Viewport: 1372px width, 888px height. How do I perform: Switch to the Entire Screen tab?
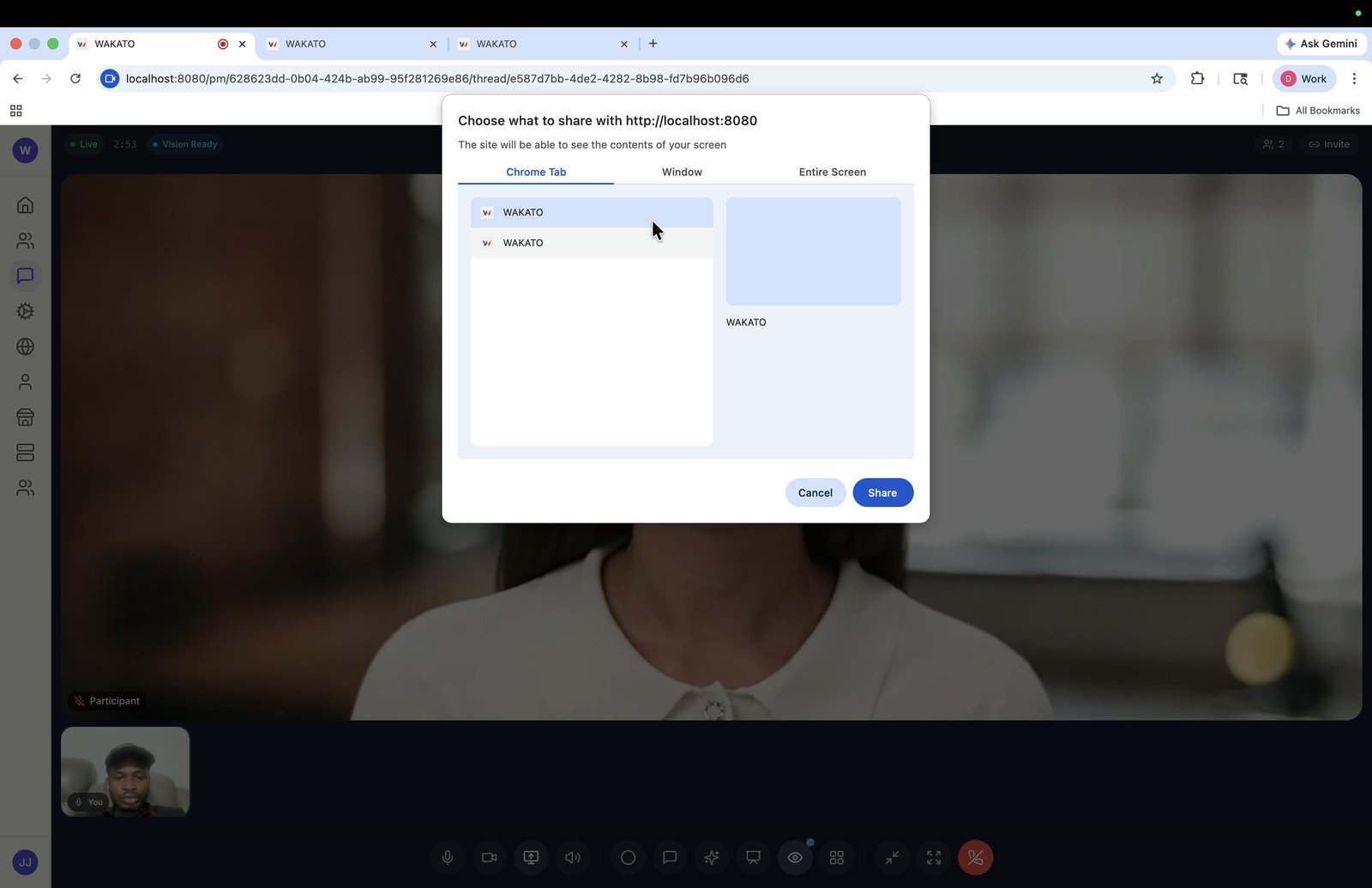coord(832,172)
